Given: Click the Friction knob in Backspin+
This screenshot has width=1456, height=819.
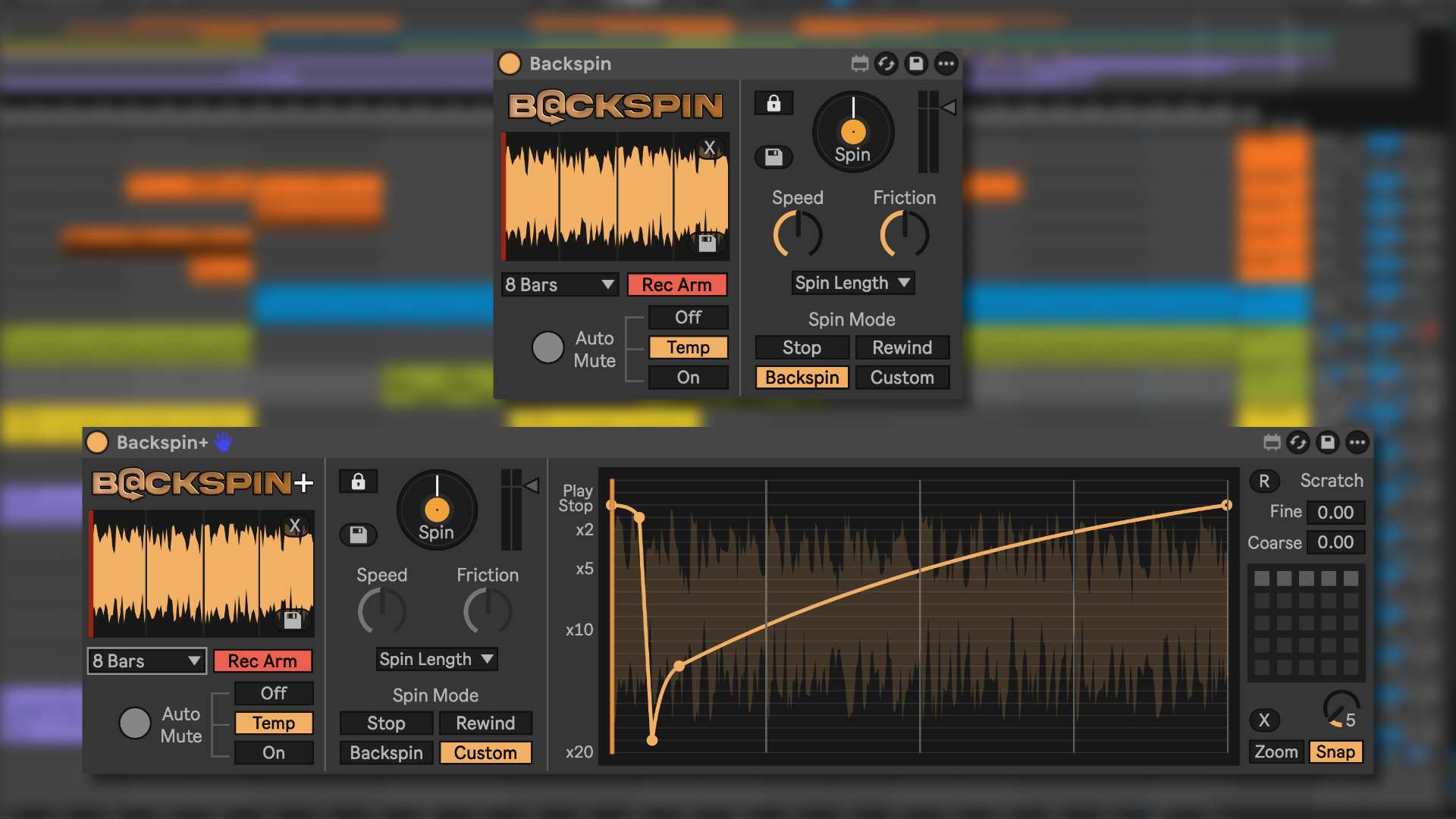Looking at the screenshot, I should coord(488,611).
